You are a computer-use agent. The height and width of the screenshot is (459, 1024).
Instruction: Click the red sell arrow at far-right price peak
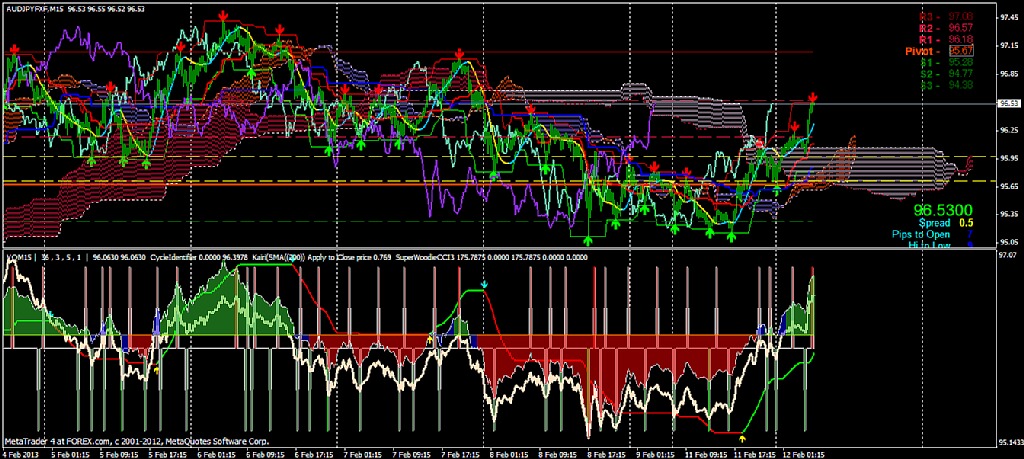coord(813,95)
